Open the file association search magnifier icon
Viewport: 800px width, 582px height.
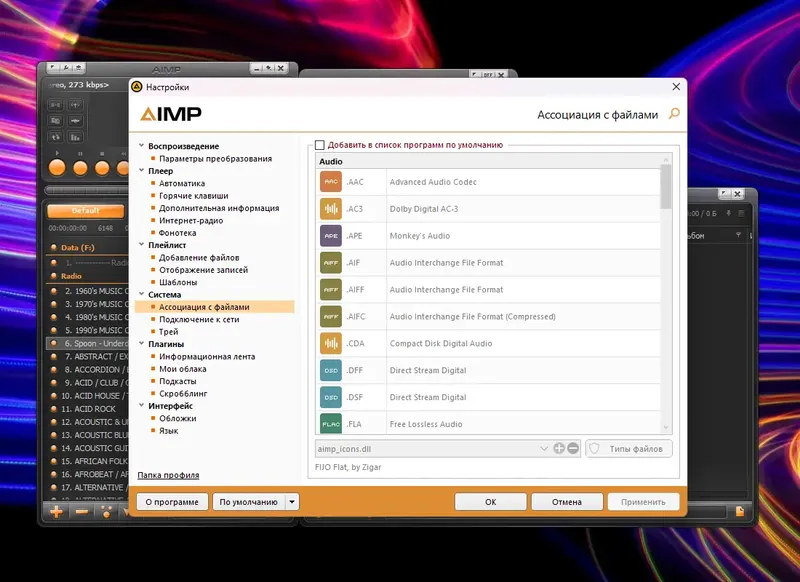click(672, 114)
